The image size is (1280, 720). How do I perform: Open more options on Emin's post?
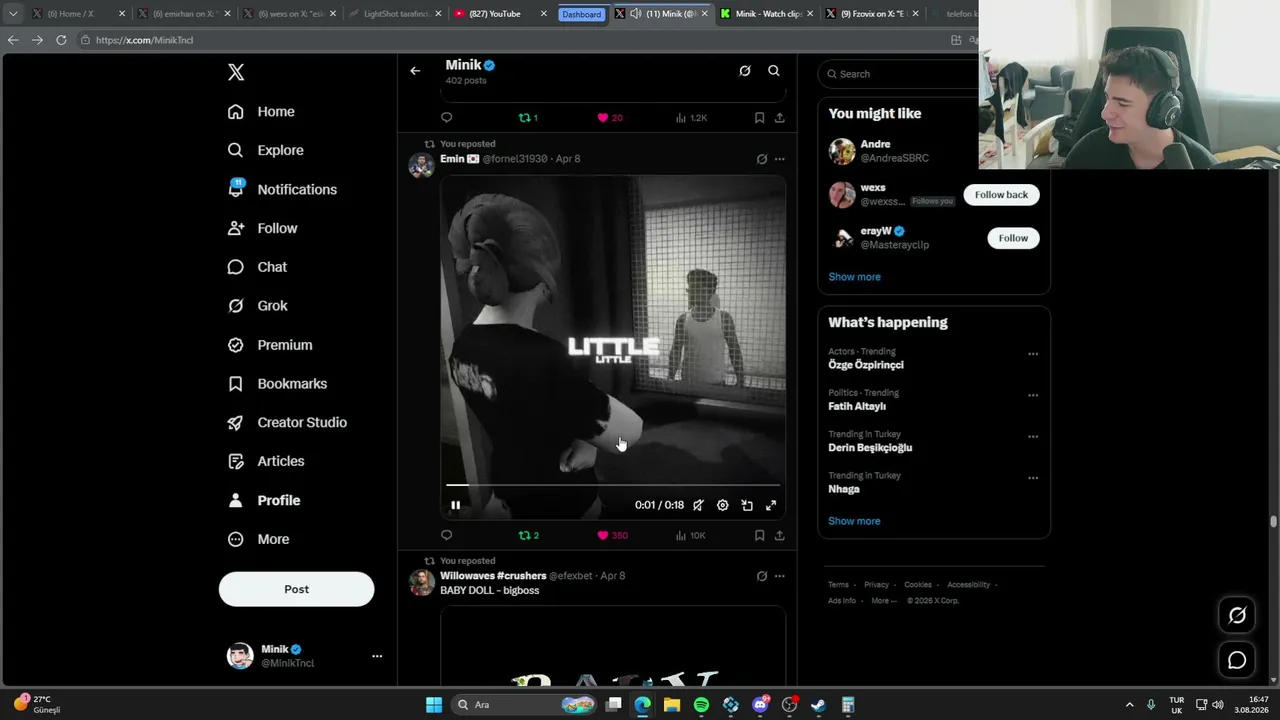pyautogui.click(x=780, y=159)
